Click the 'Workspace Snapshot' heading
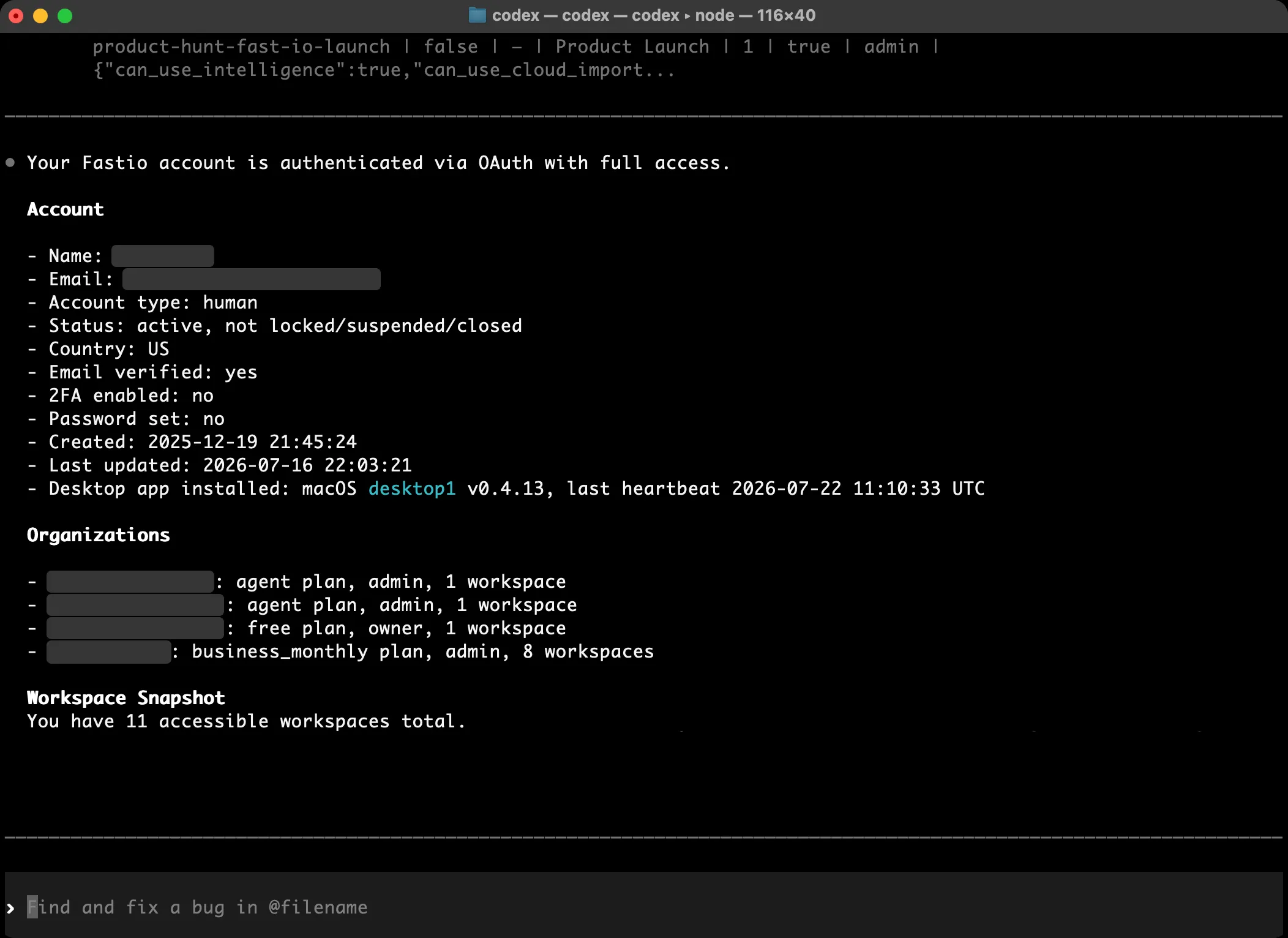This screenshot has height=938, width=1288. pos(126,698)
